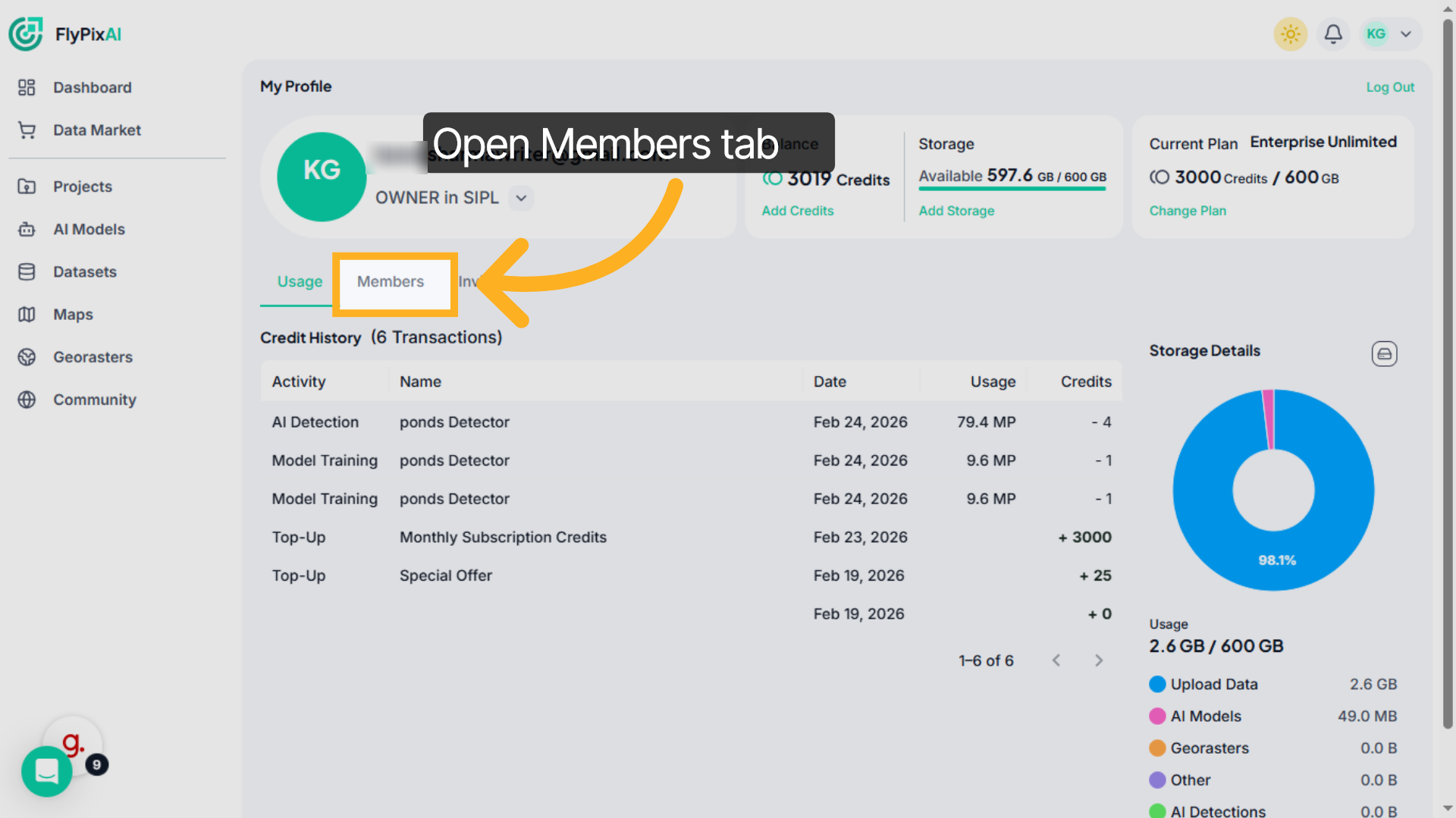The width and height of the screenshot is (1456, 818).
Task: Open the Dashboard menu item
Action: (x=92, y=87)
